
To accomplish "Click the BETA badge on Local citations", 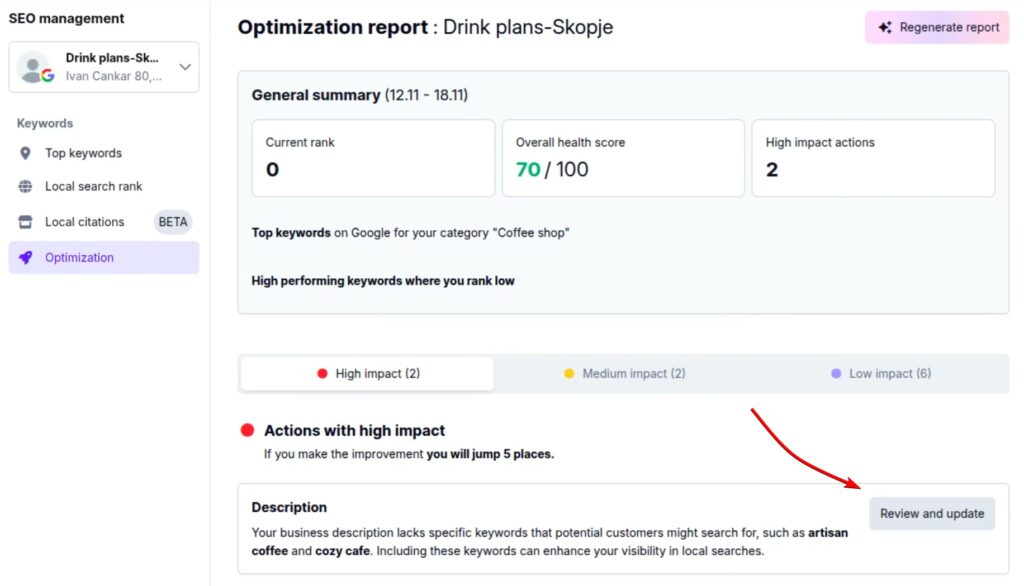I will click(x=172, y=221).
